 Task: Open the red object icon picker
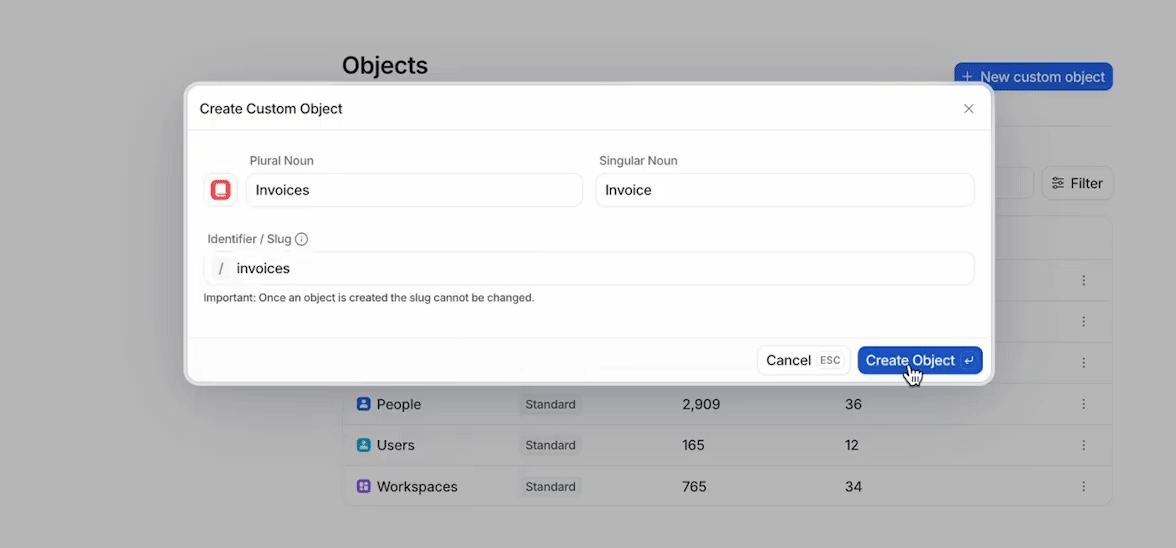(220, 190)
